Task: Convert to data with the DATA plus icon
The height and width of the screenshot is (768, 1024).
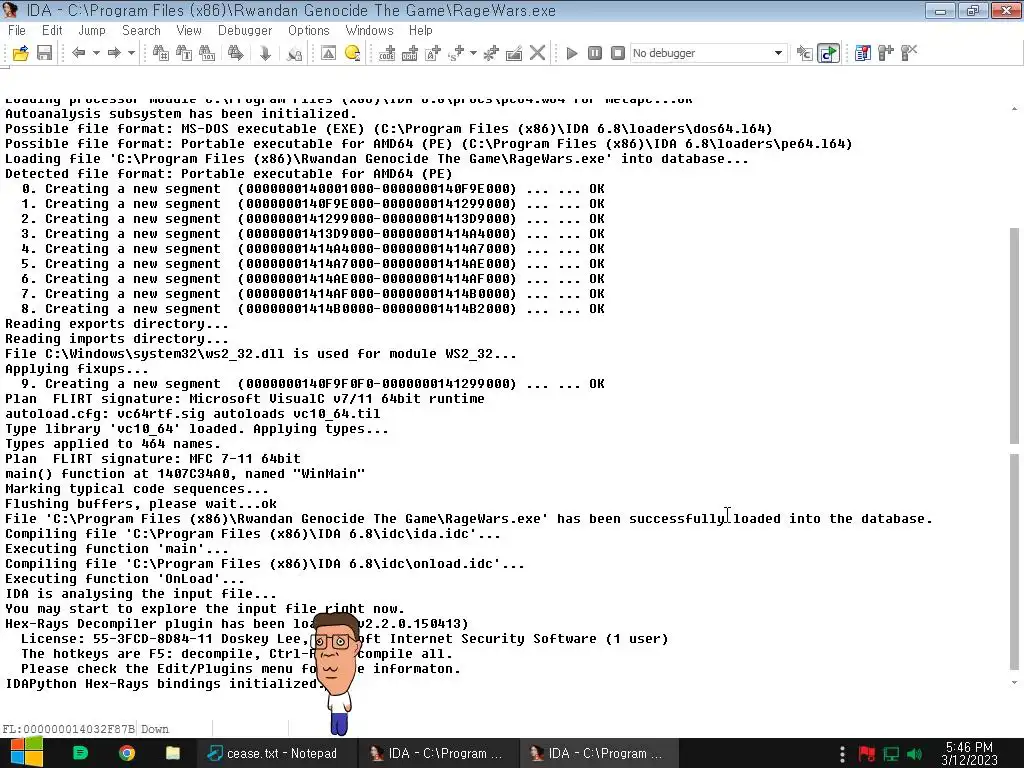Action: [409, 53]
